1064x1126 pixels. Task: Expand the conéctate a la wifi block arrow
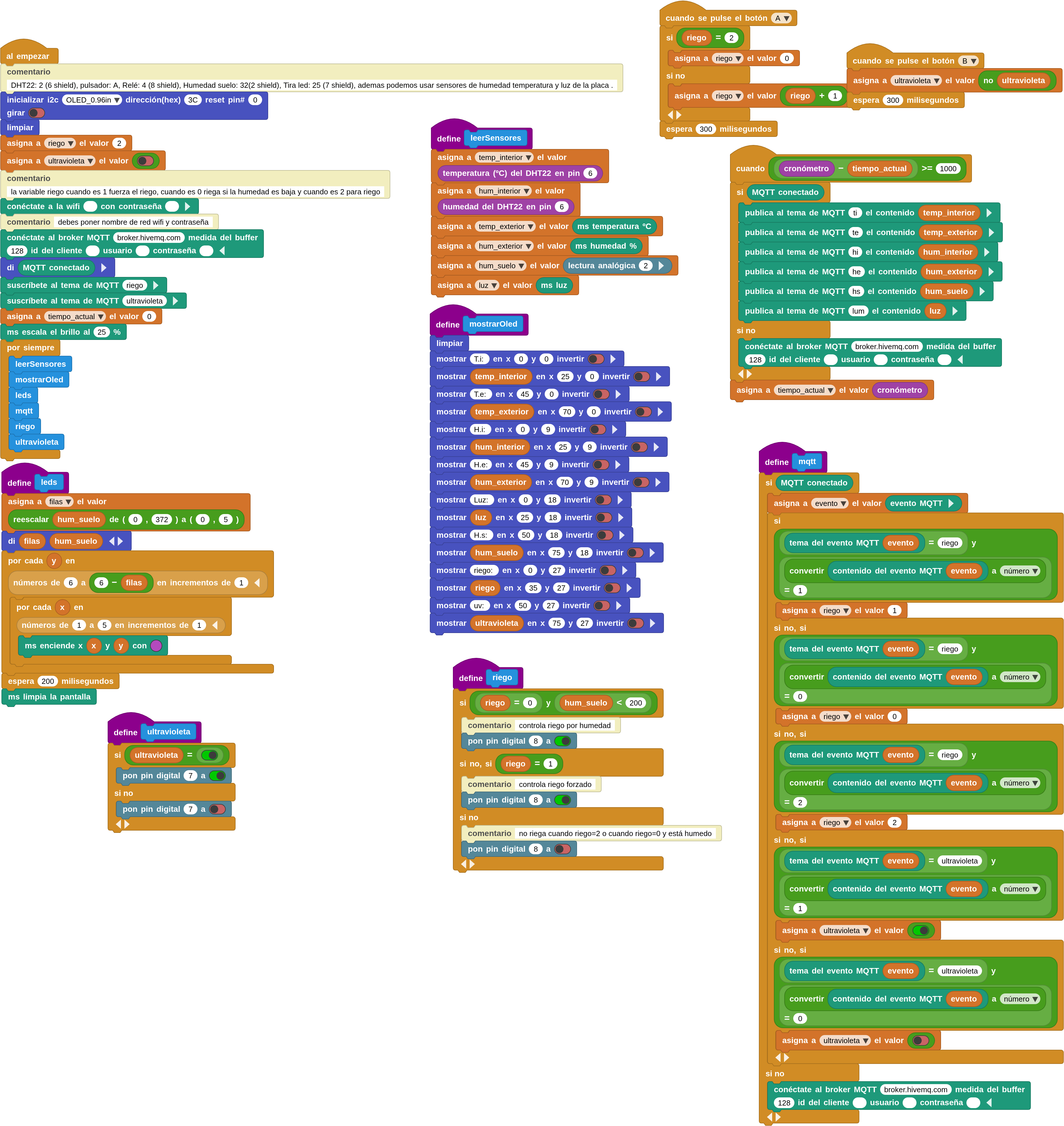point(188,206)
